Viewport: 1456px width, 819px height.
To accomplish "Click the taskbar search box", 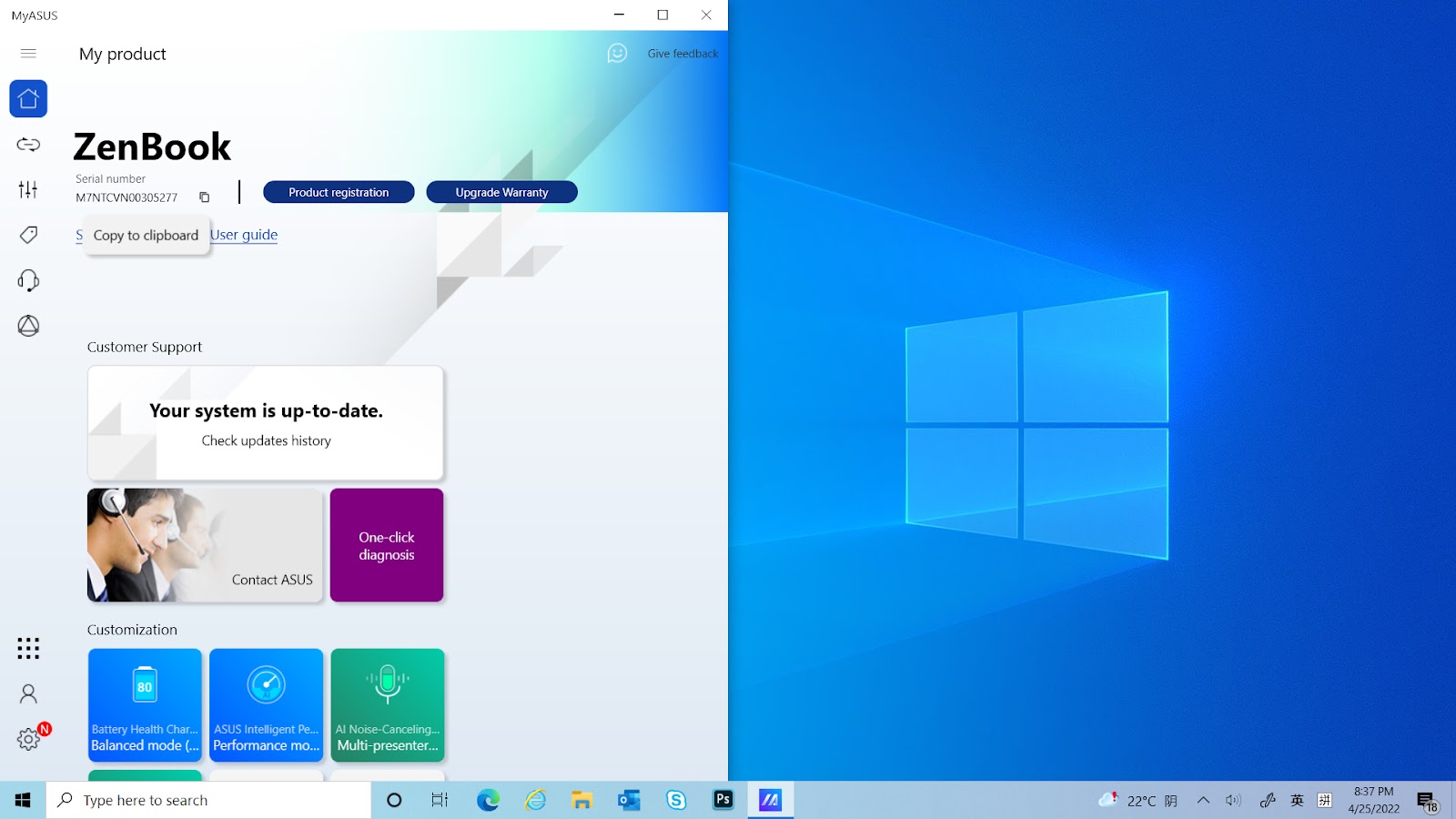I will [208, 800].
